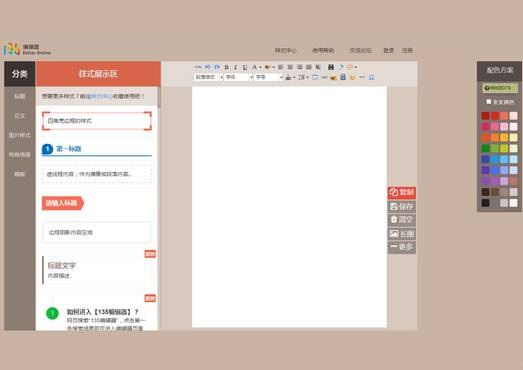Open the highlight color dropdown arrow
Screen dimensions: 523x370
click(x=274, y=67)
